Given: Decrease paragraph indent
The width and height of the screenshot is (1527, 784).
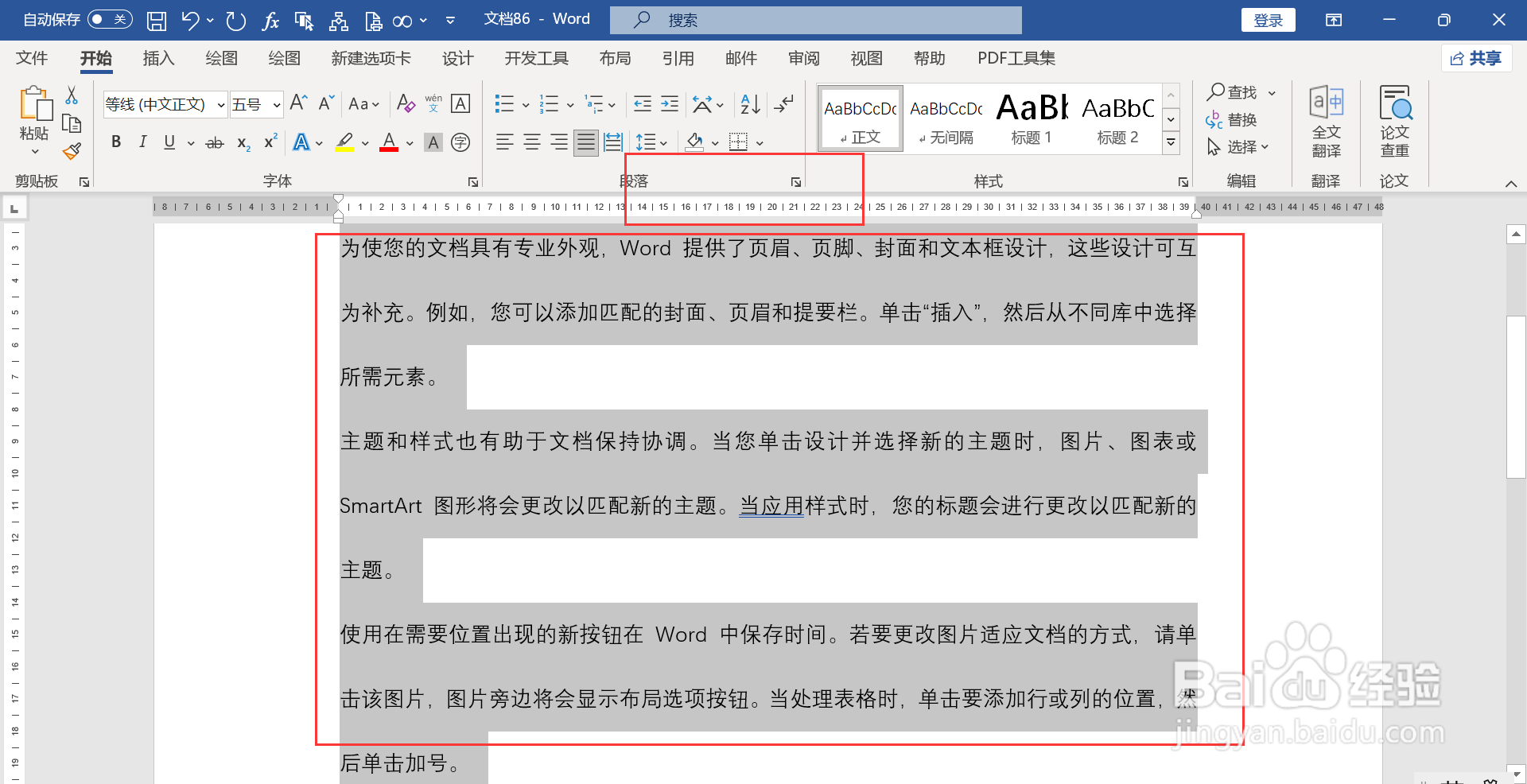Looking at the screenshot, I should pyautogui.click(x=643, y=103).
